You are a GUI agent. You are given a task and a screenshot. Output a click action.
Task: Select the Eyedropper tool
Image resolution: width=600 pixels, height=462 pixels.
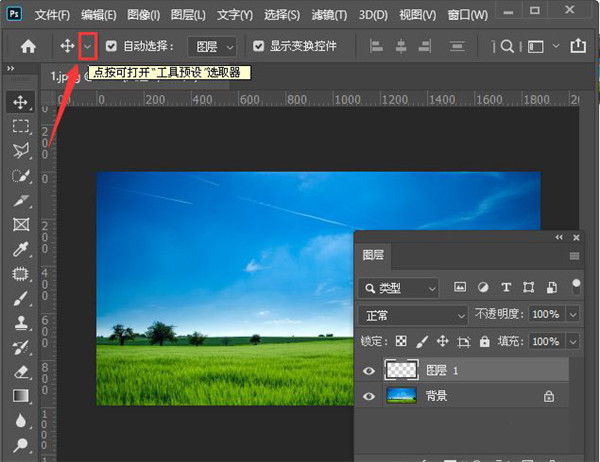tap(20, 249)
